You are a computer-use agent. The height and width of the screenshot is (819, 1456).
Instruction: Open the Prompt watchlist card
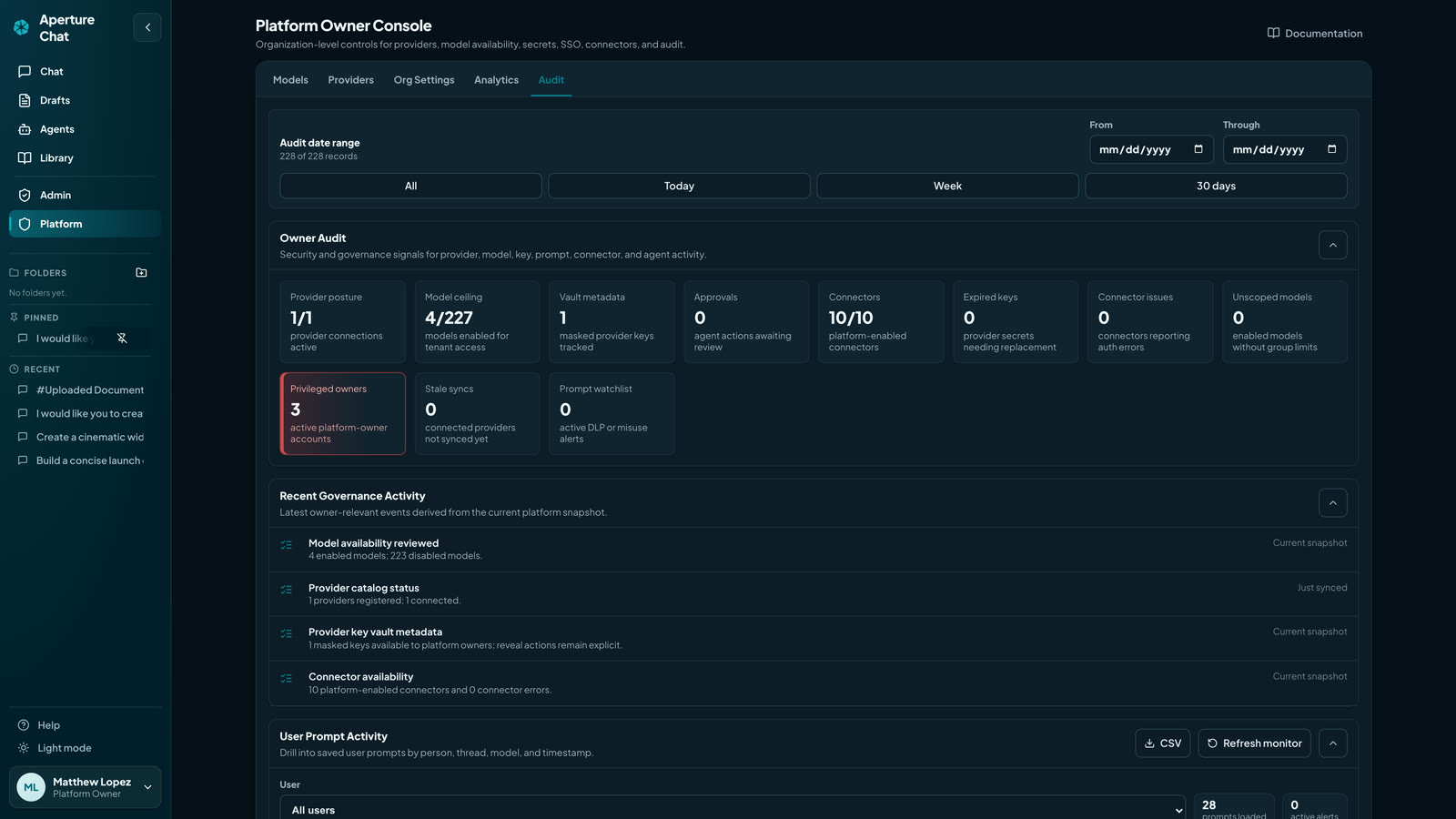click(612, 414)
